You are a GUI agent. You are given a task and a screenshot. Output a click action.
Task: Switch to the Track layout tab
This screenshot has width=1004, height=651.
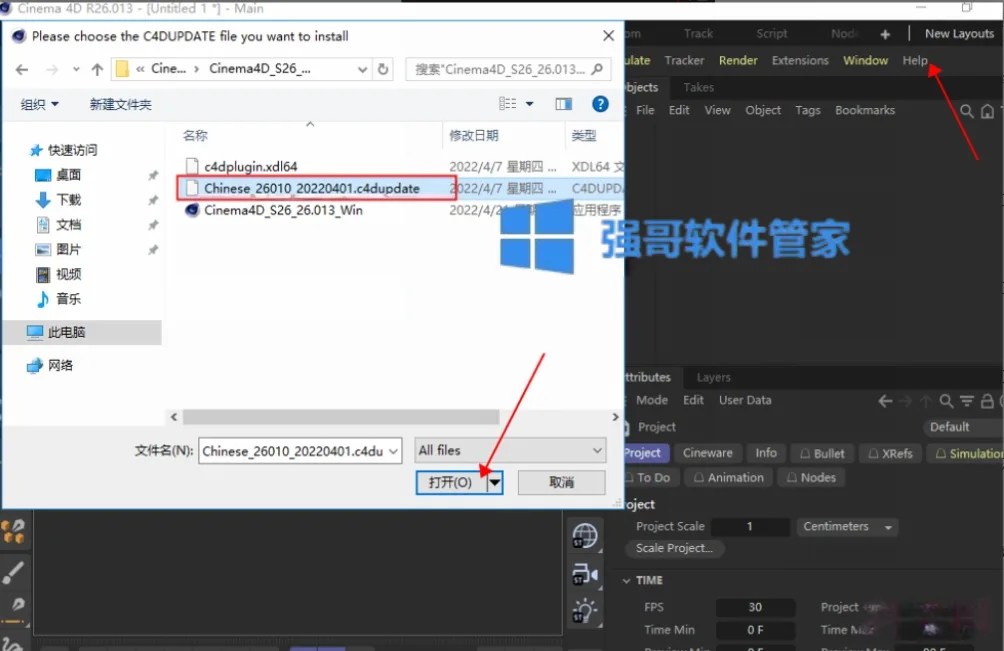click(698, 33)
